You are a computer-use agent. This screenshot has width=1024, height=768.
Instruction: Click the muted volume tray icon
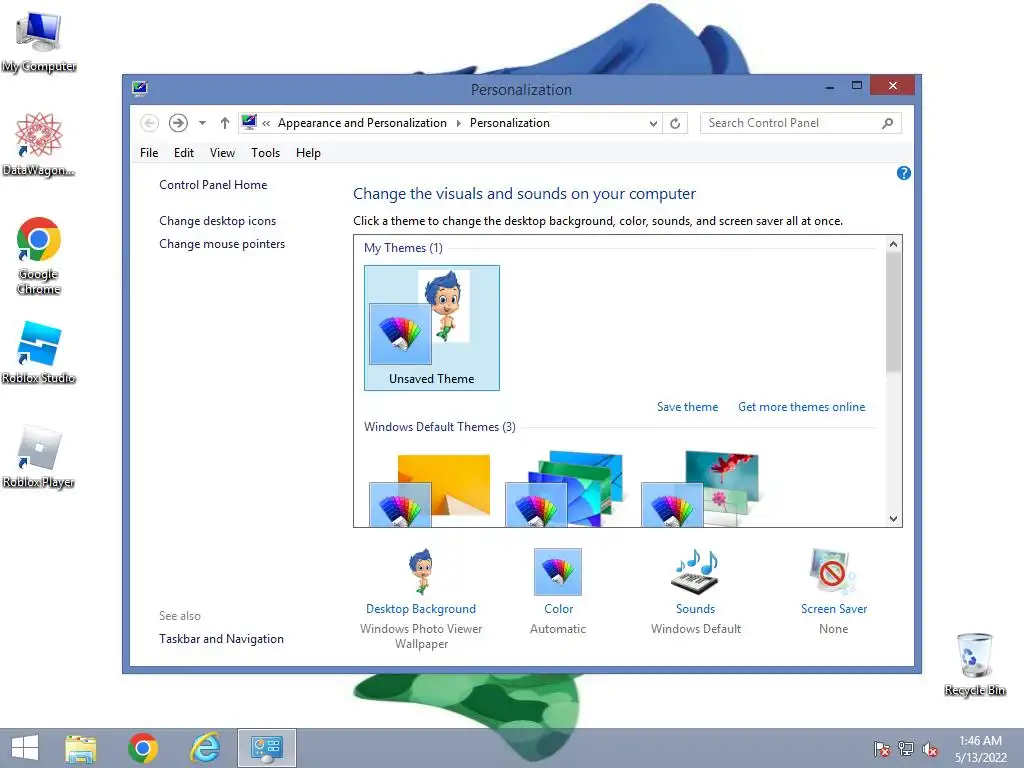click(x=930, y=748)
